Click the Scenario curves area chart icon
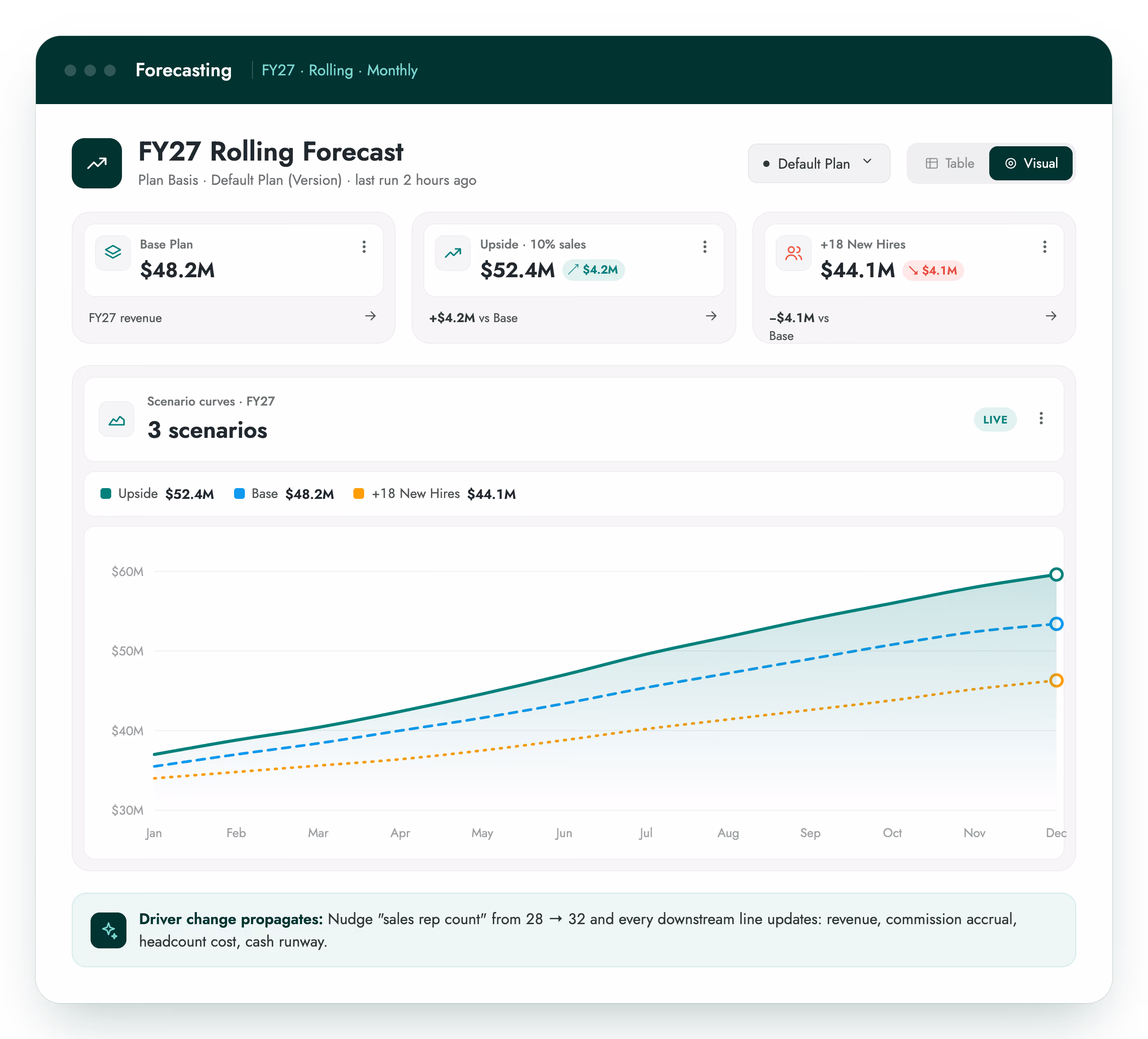The width and height of the screenshot is (1148, 1039). [117, 419]
